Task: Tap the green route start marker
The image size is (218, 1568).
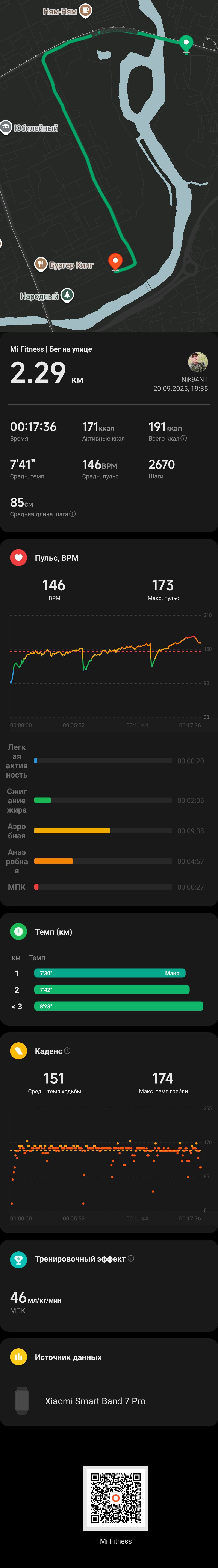Action: (186, 43)
